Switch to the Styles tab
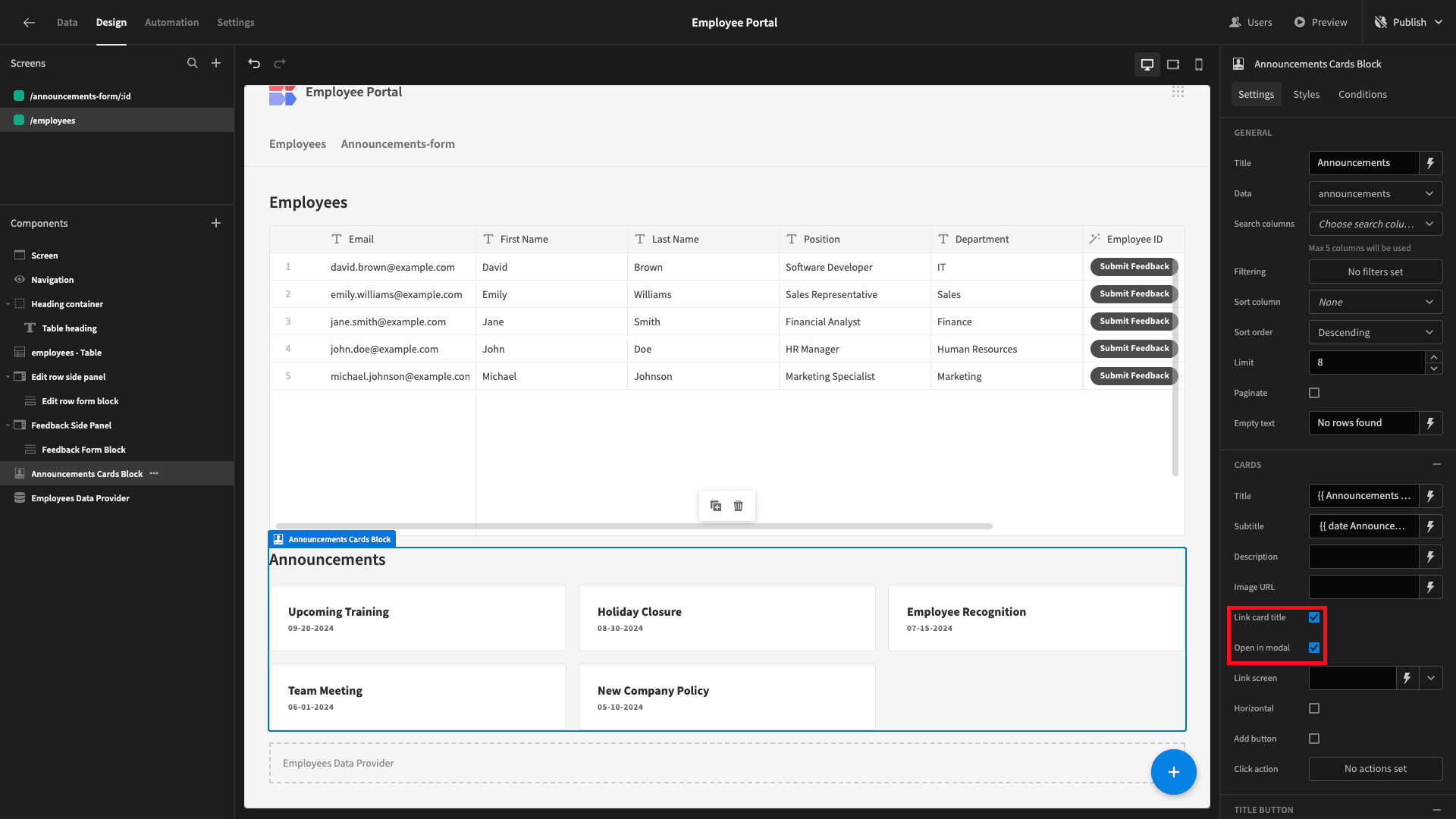 click(x=1306, y=94)
